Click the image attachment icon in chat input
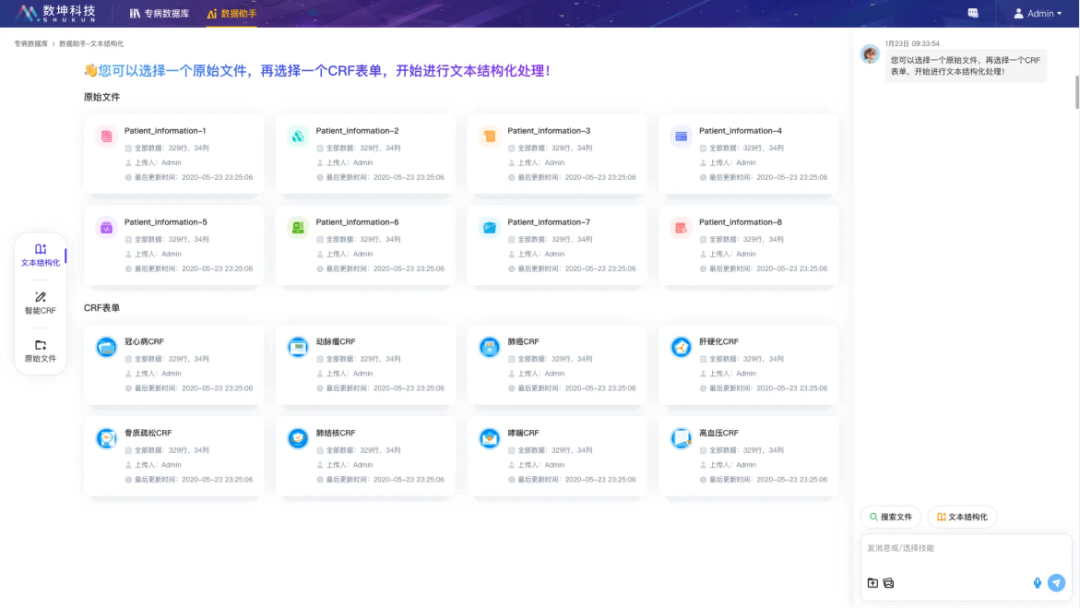 (x=888, y=583)
